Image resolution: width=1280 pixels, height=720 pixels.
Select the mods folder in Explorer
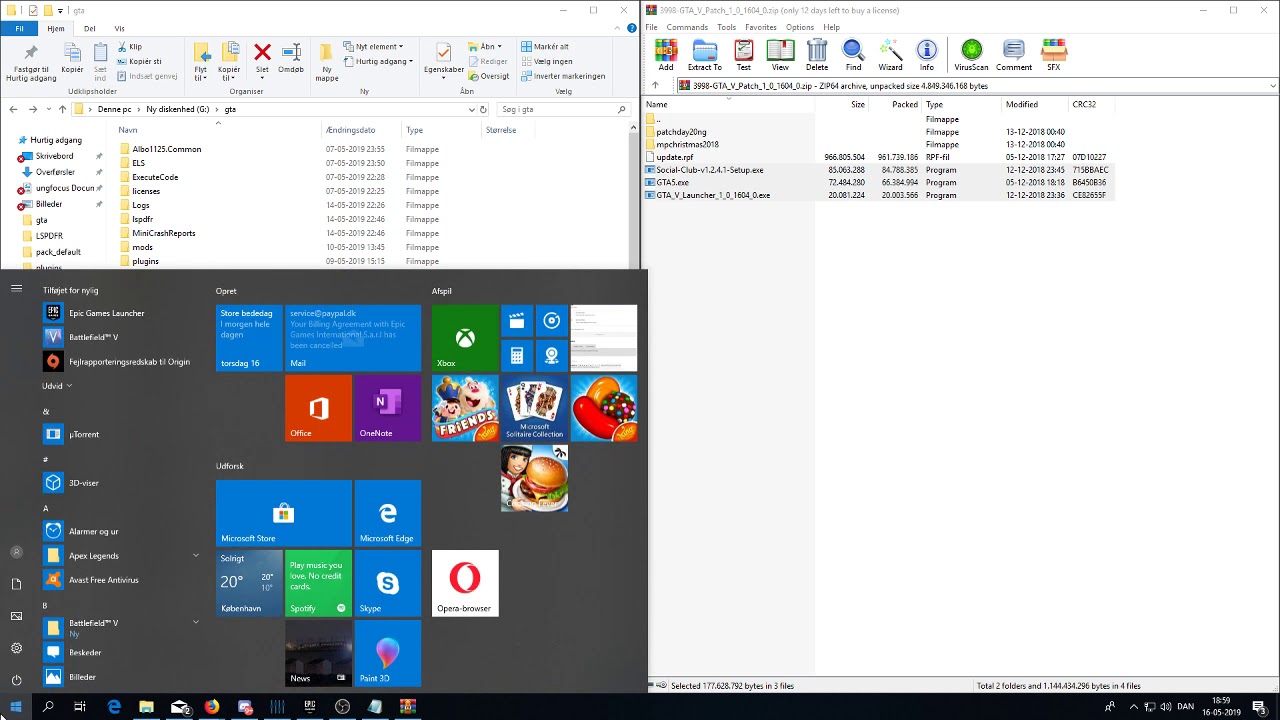pyautogui.click(x=143, y=247)
